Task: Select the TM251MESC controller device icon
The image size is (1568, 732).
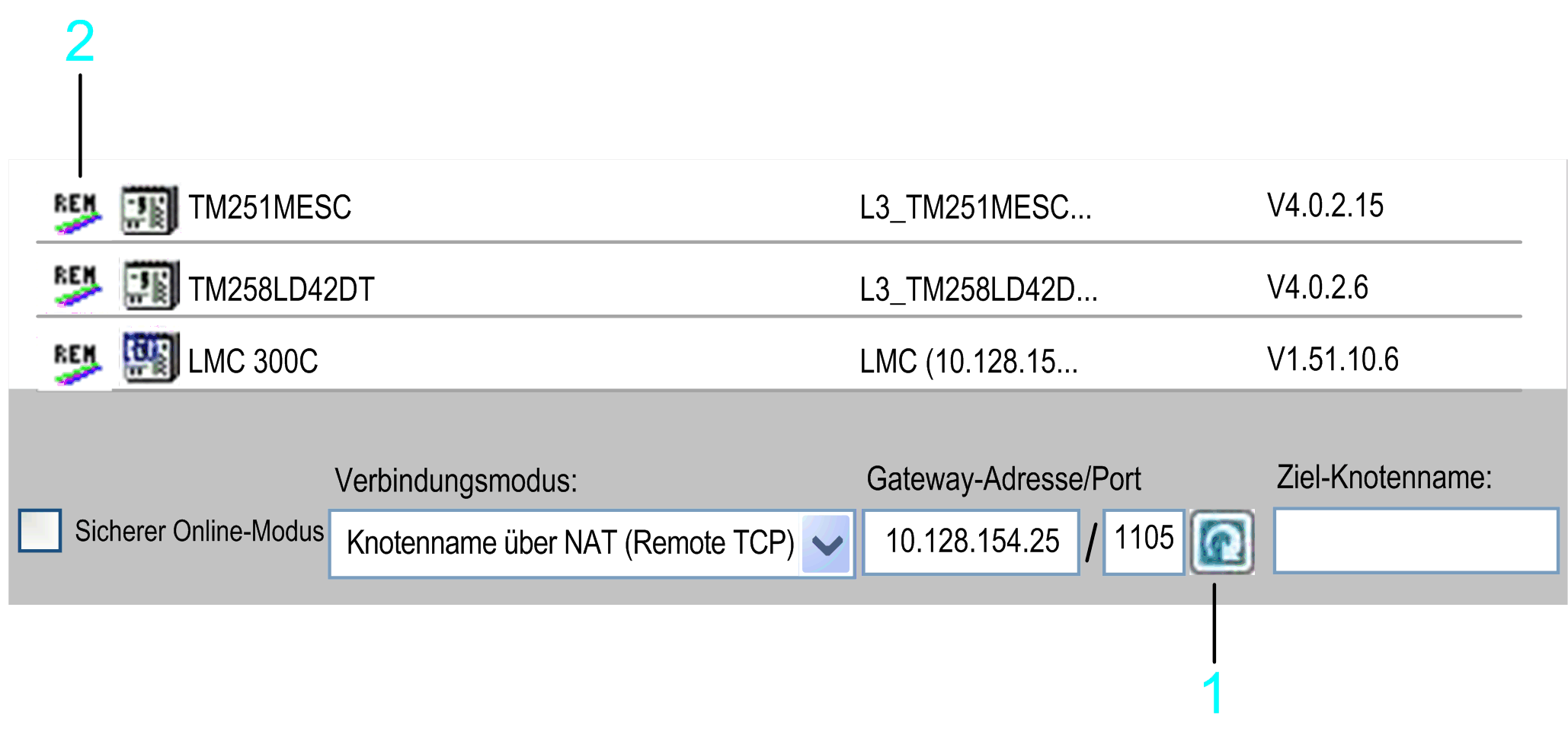Action: (149, 209)
